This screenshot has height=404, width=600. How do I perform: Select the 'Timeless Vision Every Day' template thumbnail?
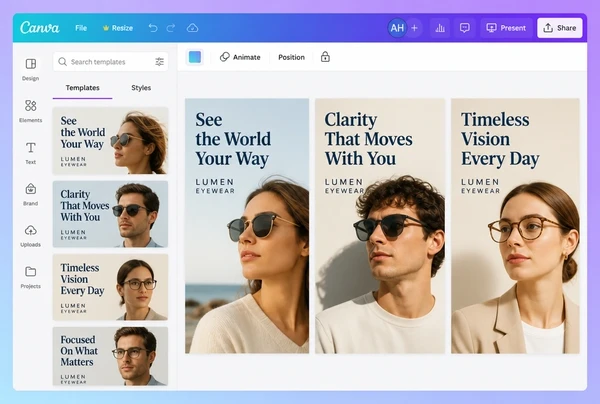110,287
